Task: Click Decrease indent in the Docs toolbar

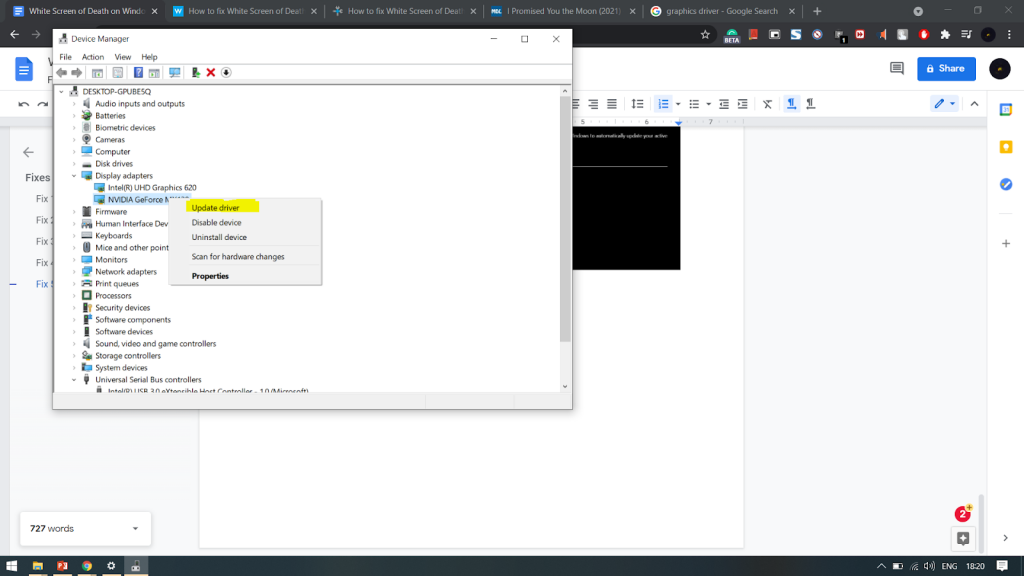Action: pyautogui.click(x=724, y=104)
